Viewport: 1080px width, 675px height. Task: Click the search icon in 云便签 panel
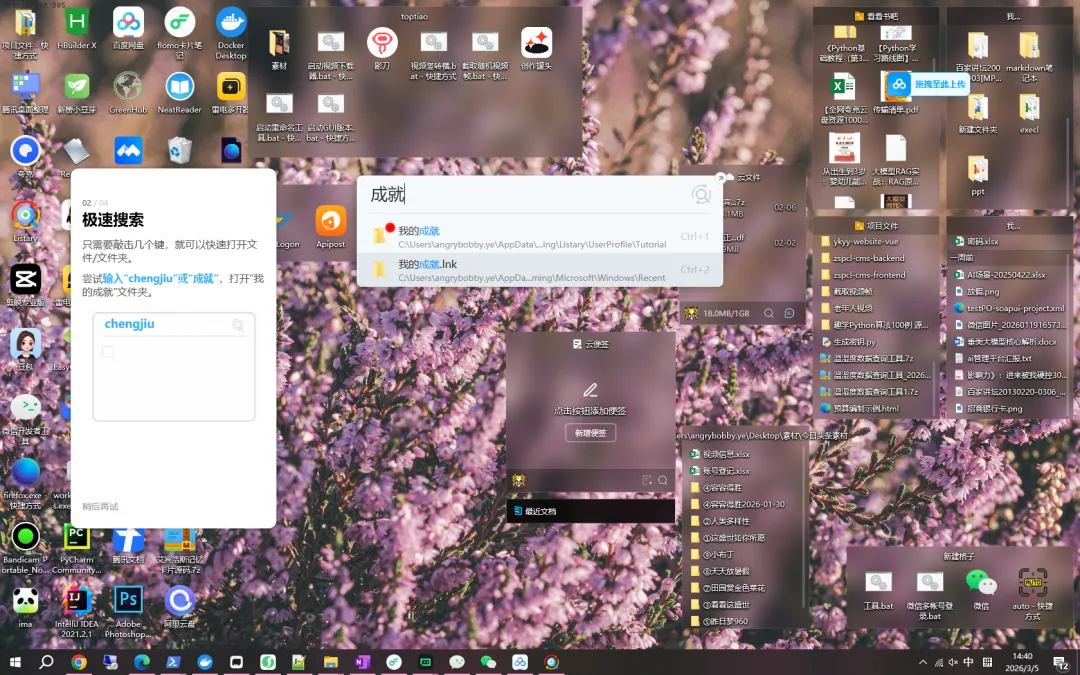663,481
